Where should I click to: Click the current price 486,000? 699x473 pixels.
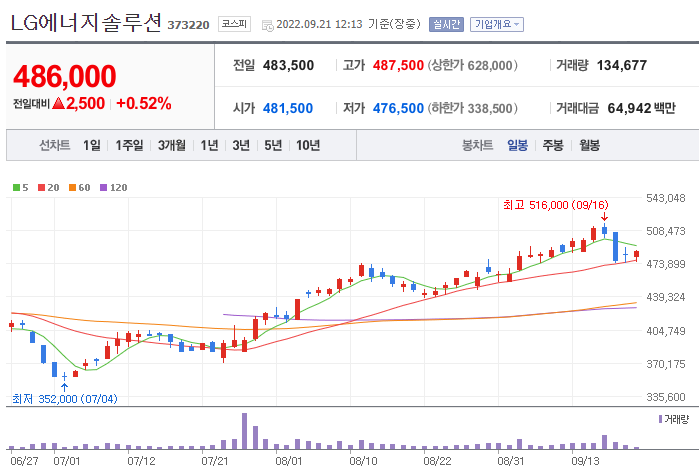pyautogui.click(x=65, y=76)
